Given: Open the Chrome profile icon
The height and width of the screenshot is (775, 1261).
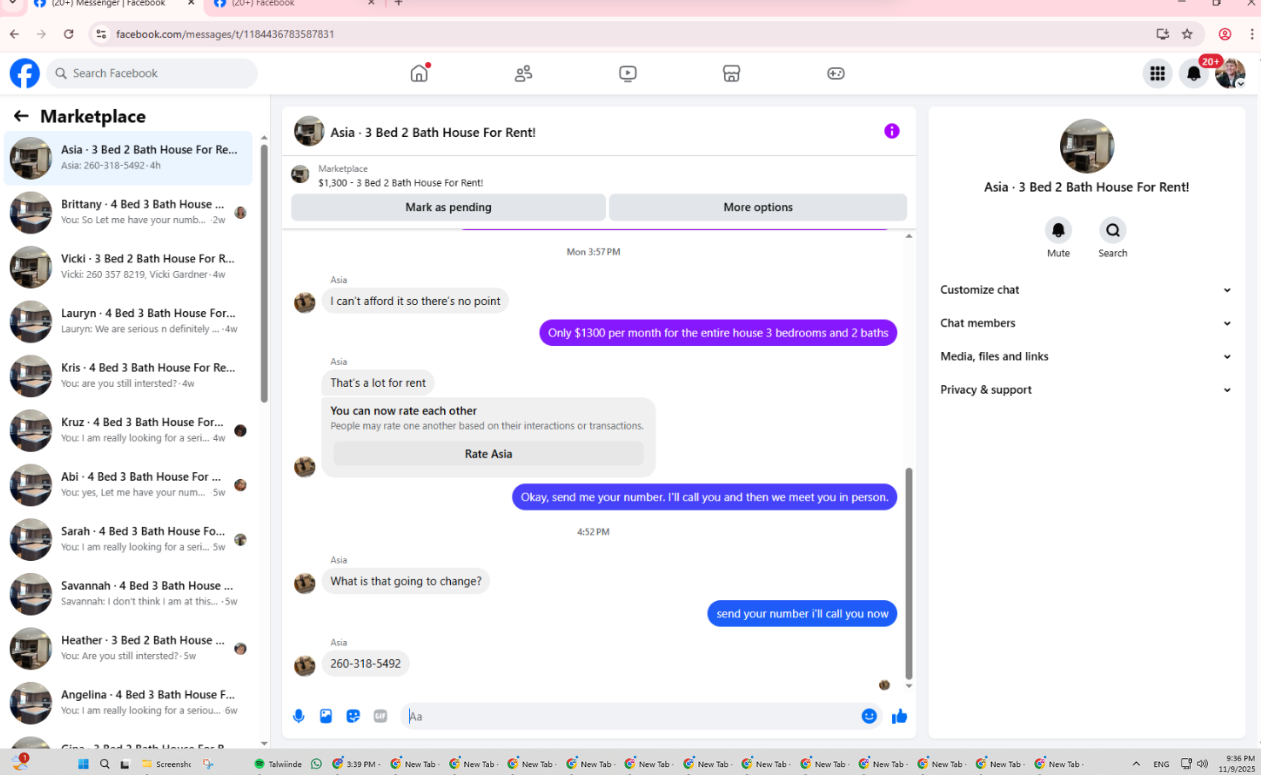Looking at the screenshot, I should point(1225,34).
